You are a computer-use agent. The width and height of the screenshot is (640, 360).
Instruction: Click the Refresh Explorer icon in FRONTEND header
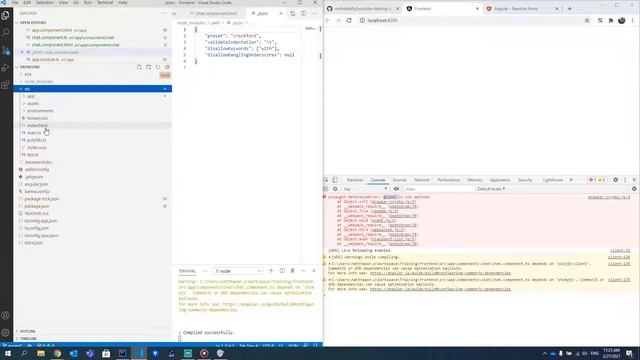(x=158, y=67)
